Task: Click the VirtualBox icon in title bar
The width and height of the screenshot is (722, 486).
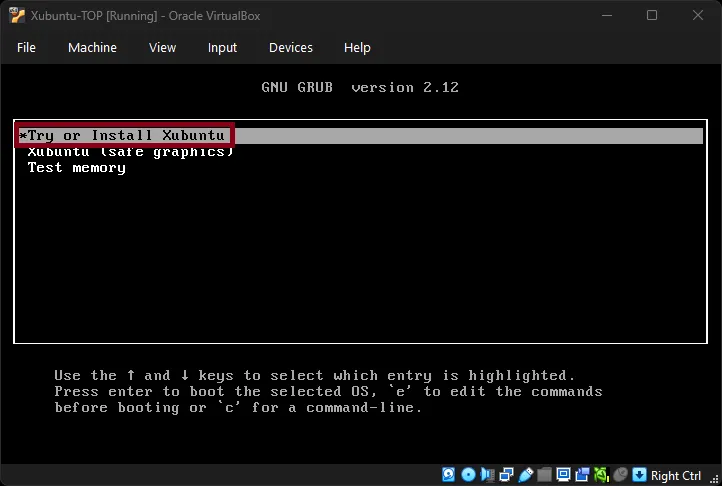Action: coord(17,16)
